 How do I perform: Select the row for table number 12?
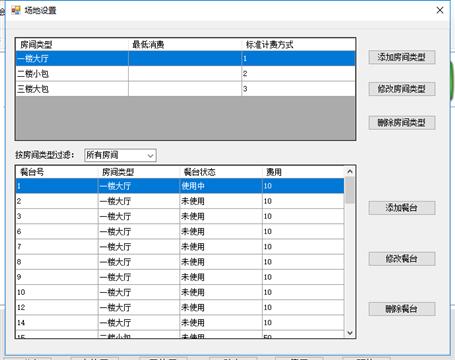pos(180,307)
